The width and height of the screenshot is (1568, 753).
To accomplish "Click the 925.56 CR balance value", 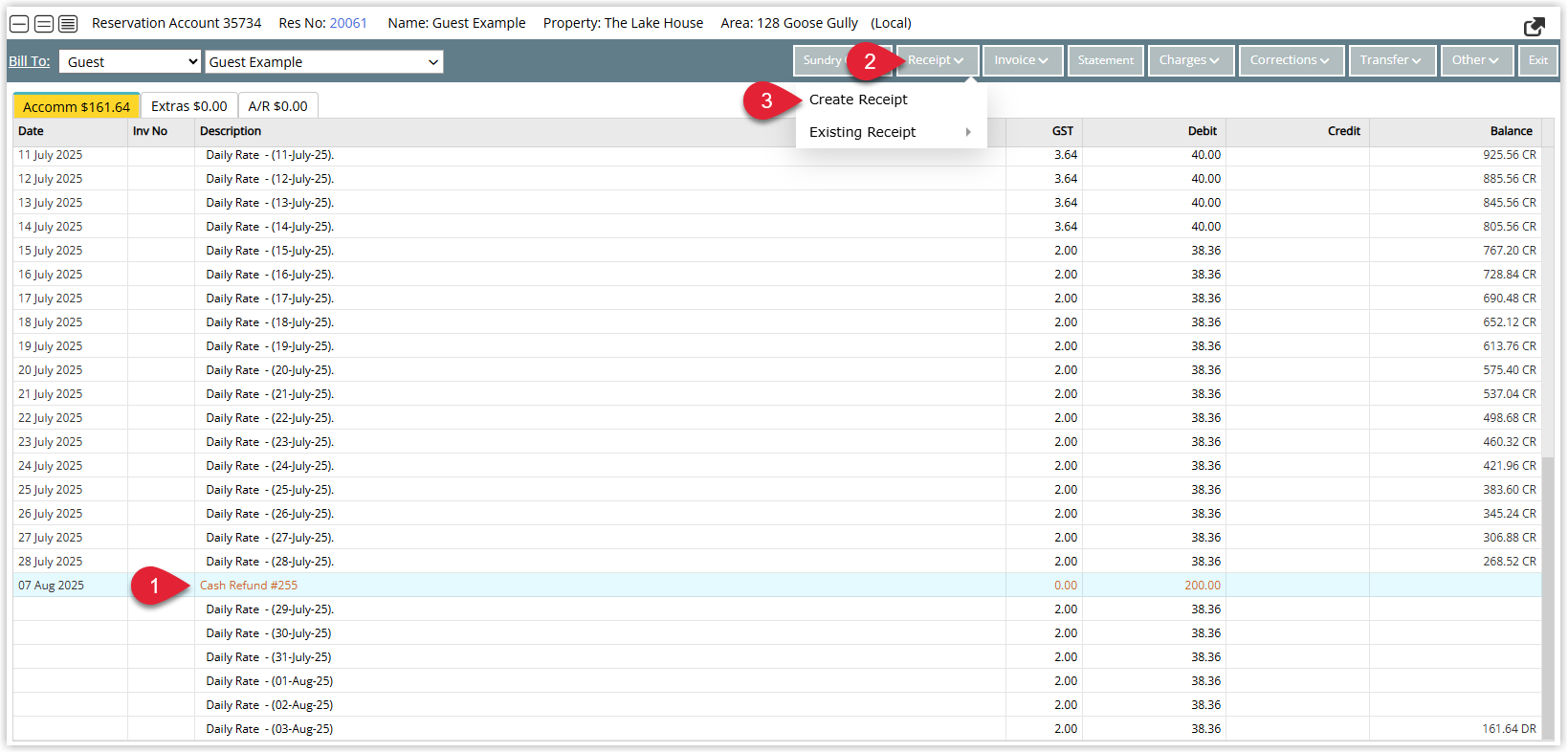I will (x=1510, y=155).
